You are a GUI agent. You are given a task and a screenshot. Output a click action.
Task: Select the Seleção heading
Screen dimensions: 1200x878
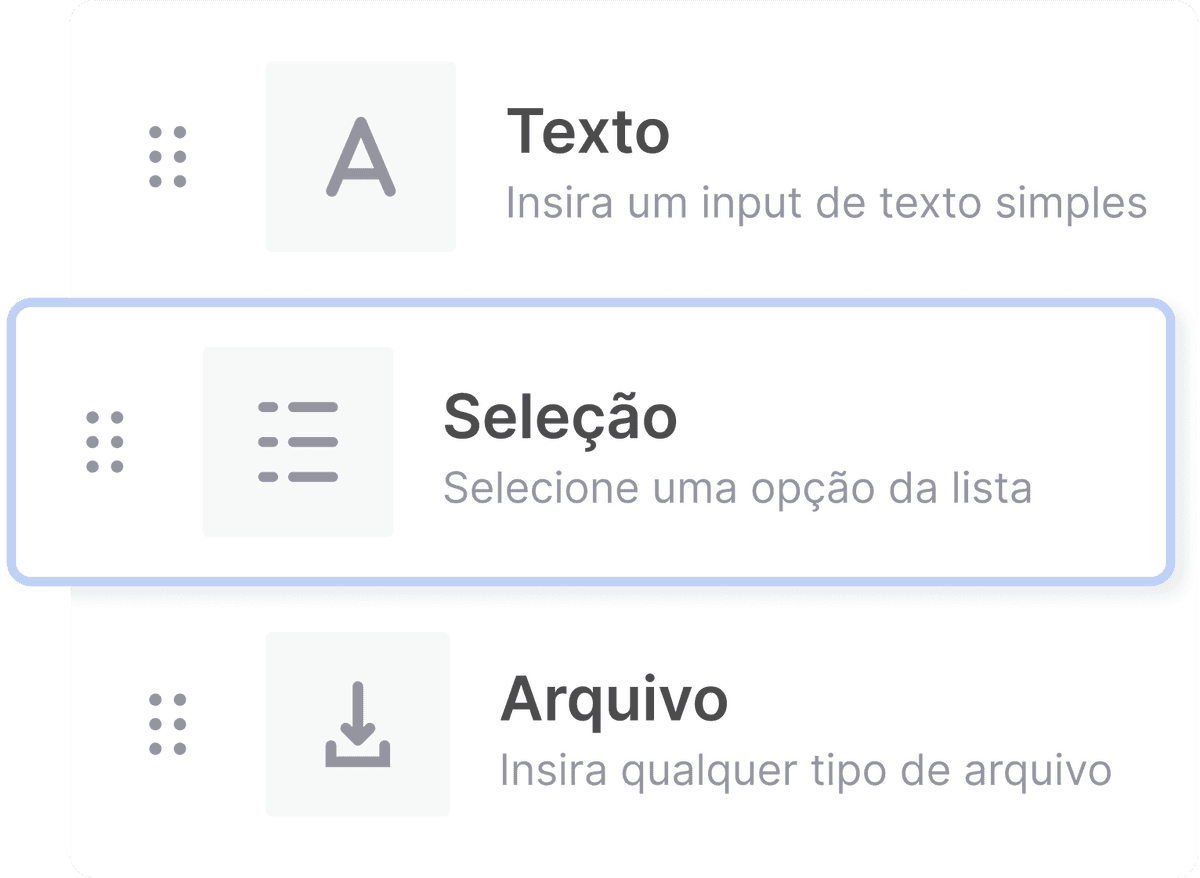tap(560, 416)
